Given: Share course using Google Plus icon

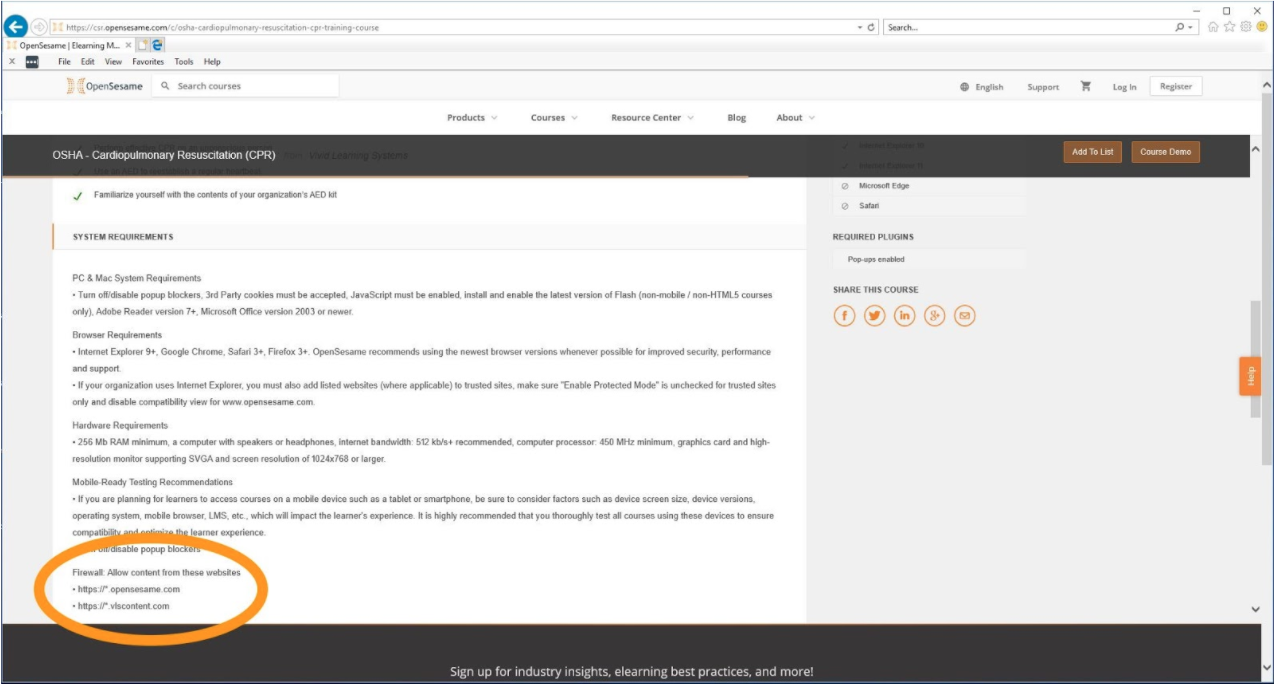Looking at the screenshot, I should [935, 316].
